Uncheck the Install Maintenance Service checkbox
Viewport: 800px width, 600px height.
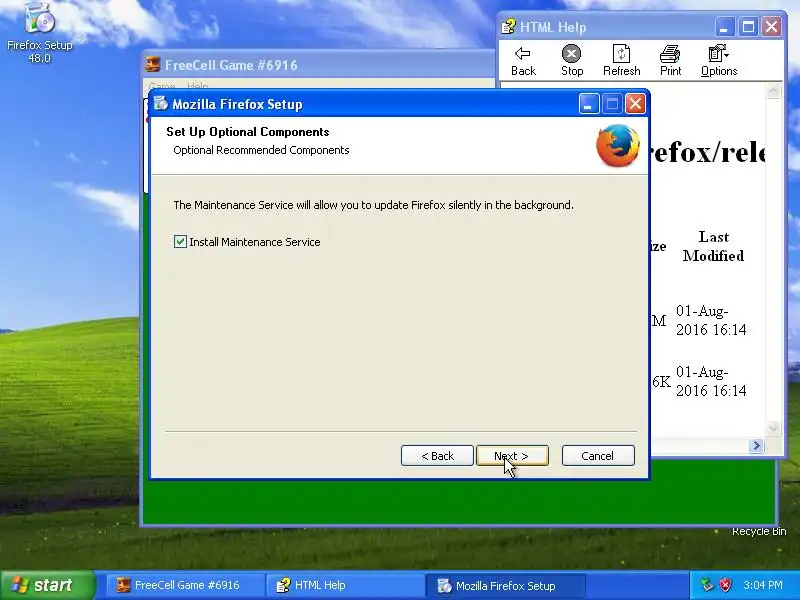pyautogui.click(x=180, y=241)
